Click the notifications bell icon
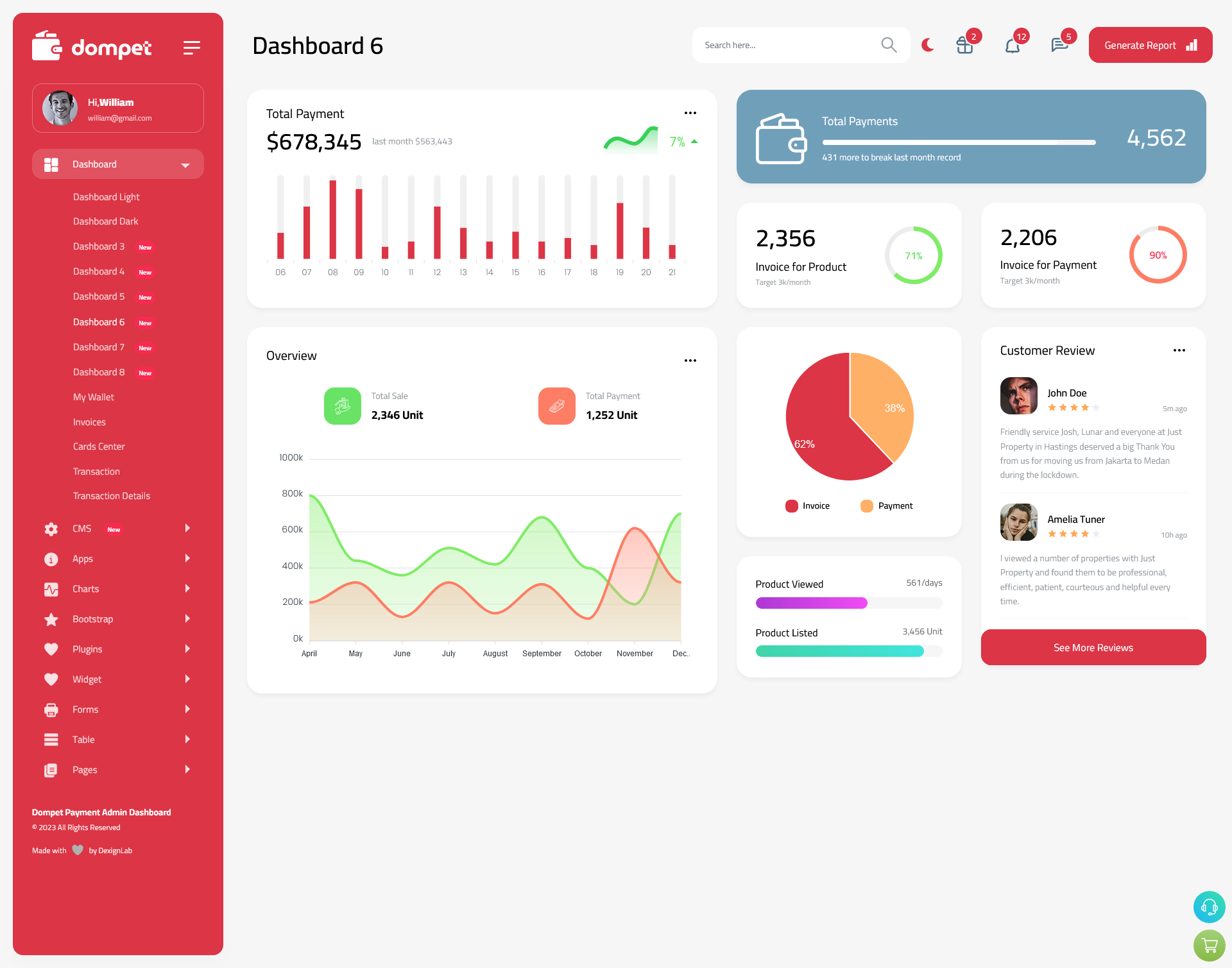Viewport: 1232px width, 968px height. coord(1013,44)
